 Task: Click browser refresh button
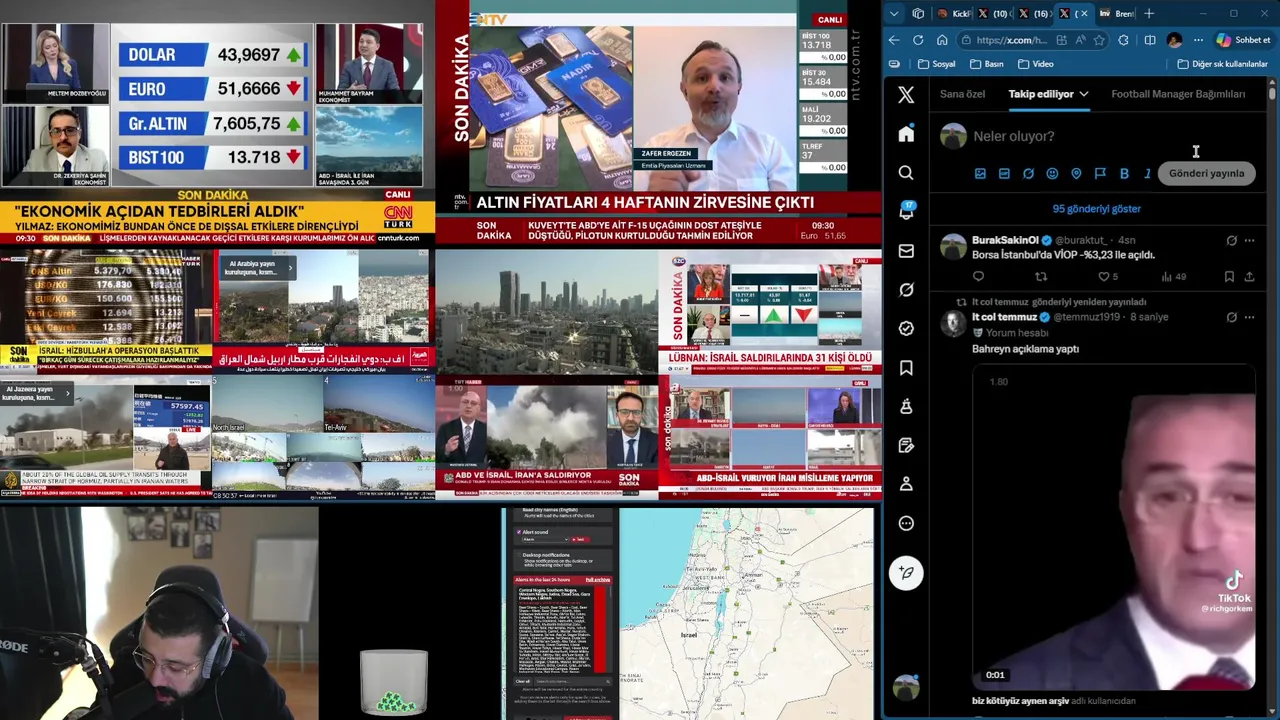918,40
